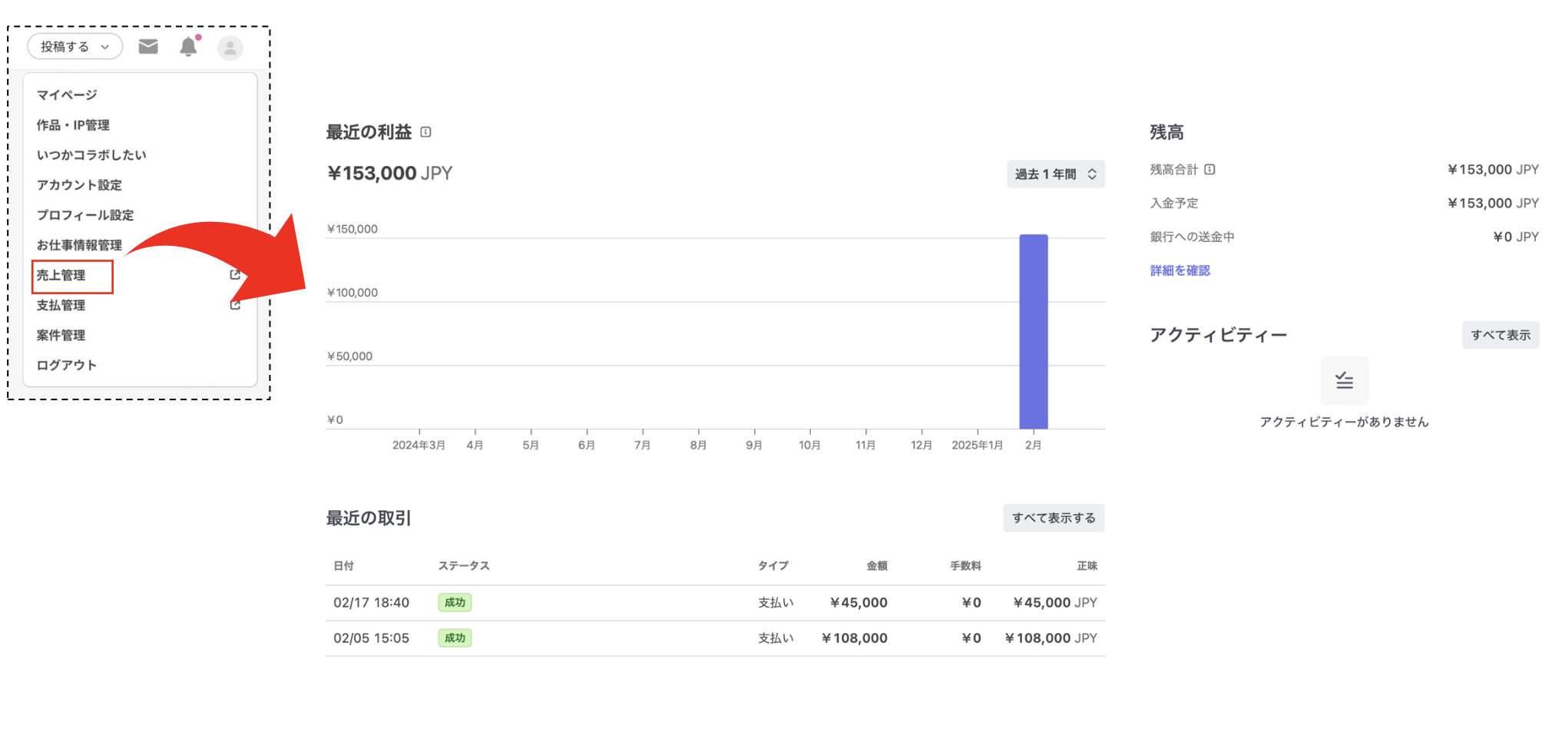Click the ¥153,000 JPY profit total
Screen dimensions: 1568x742
[390, 173]
